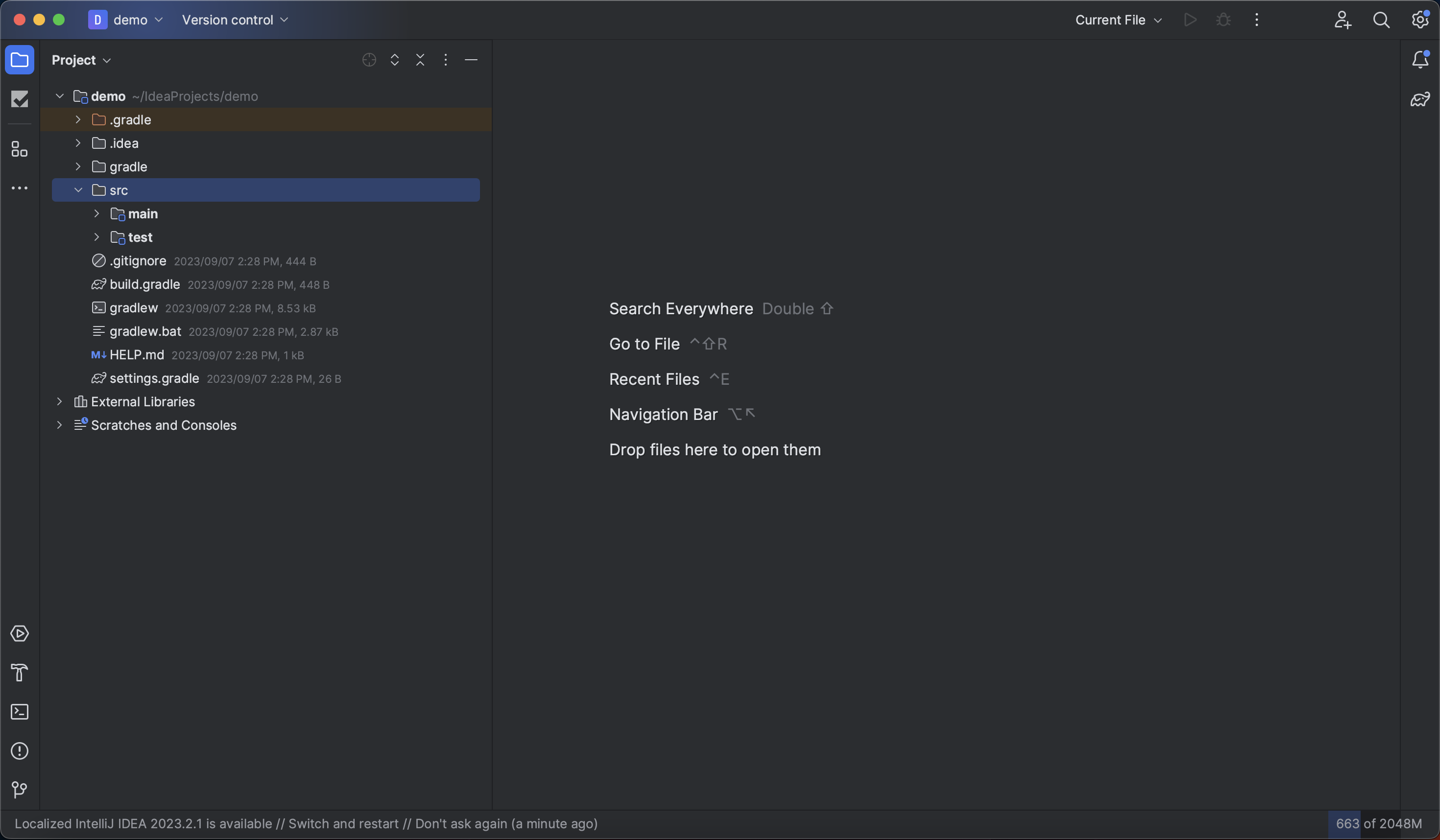
Task: Expand the test folder
Action: coord(96,237)
